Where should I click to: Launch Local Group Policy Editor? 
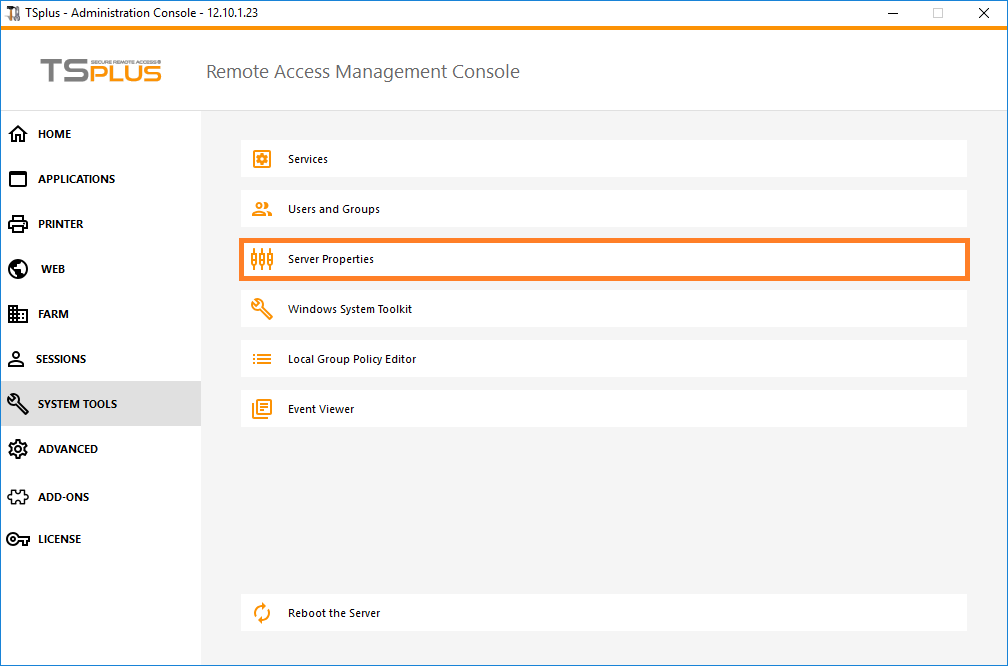tap(352, 359)
